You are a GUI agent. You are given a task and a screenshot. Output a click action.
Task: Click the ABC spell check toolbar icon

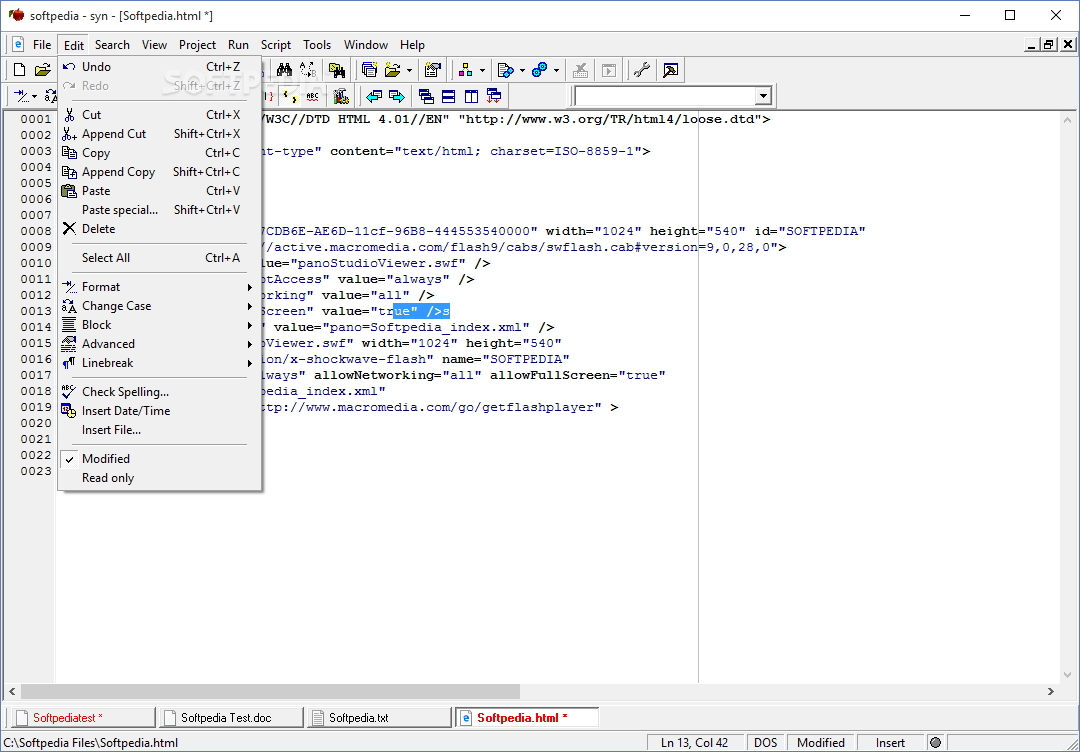313,96
